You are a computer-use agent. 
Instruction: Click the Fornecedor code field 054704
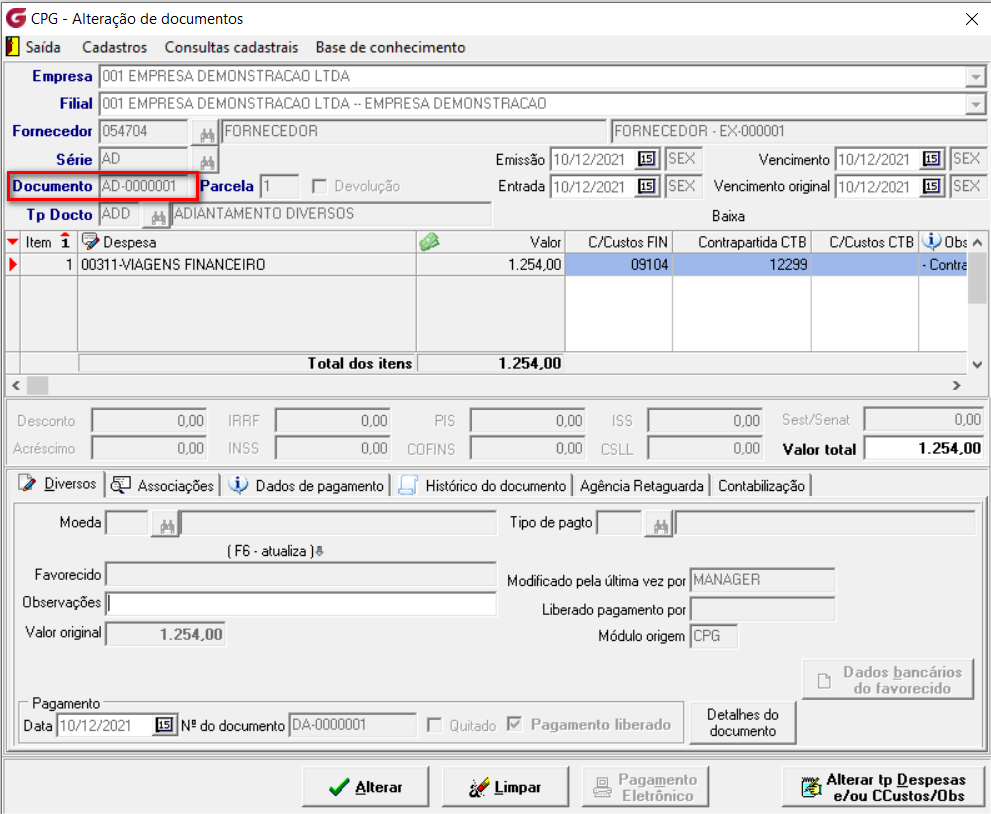pos(144,131)
